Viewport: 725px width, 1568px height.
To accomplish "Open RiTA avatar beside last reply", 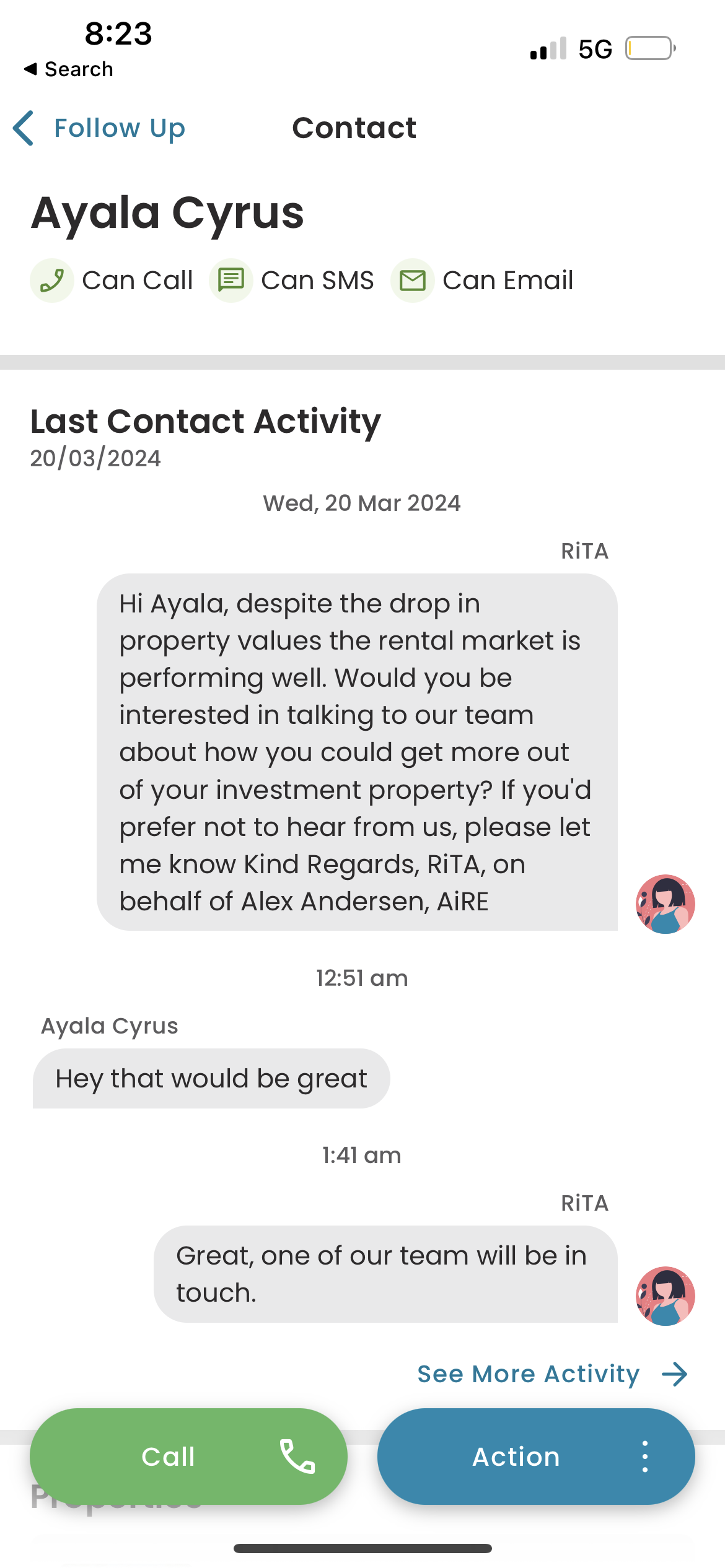I will click(x=666, y=1296).
